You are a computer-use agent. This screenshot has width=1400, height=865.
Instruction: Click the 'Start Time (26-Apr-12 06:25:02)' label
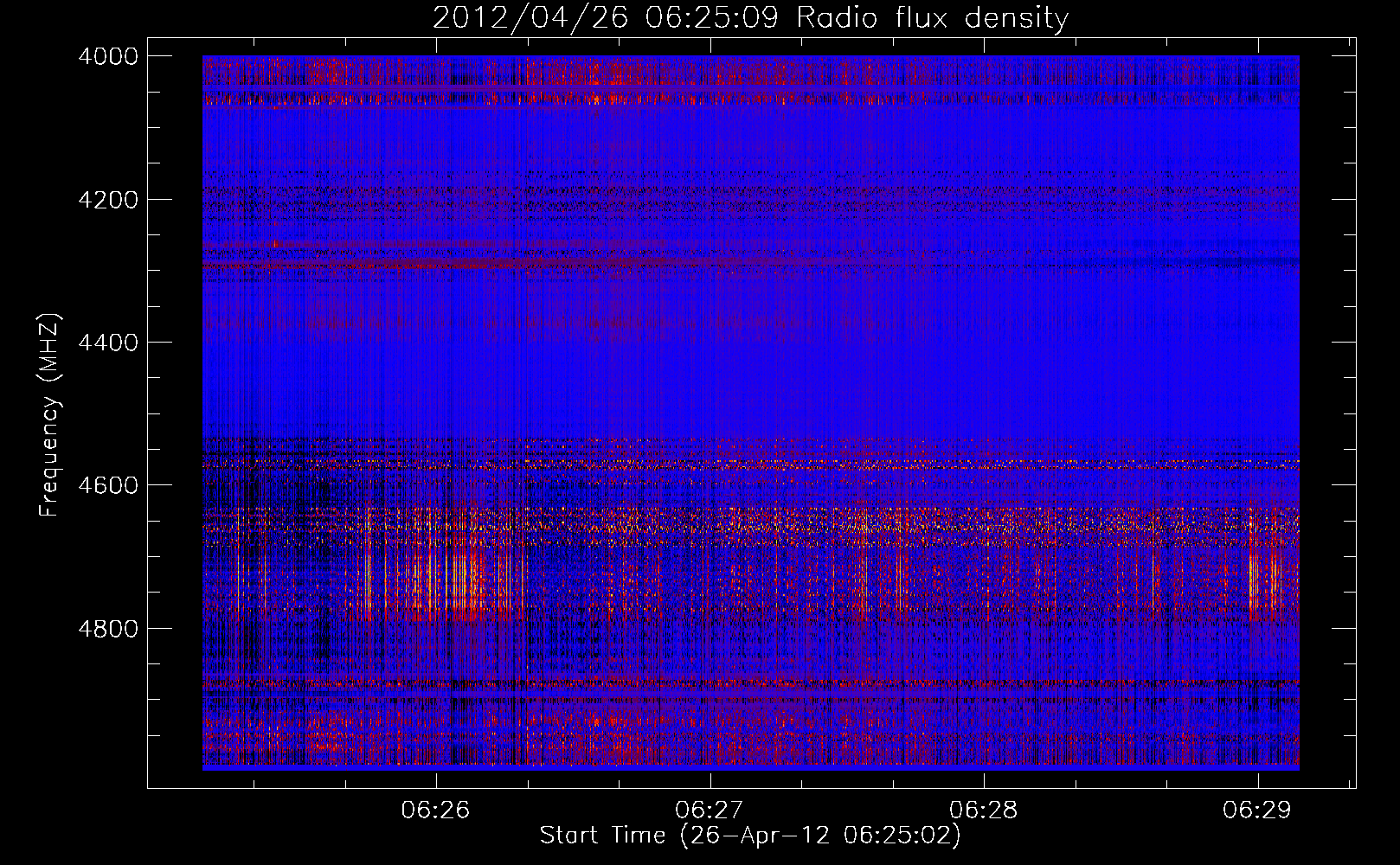[750, 836]
